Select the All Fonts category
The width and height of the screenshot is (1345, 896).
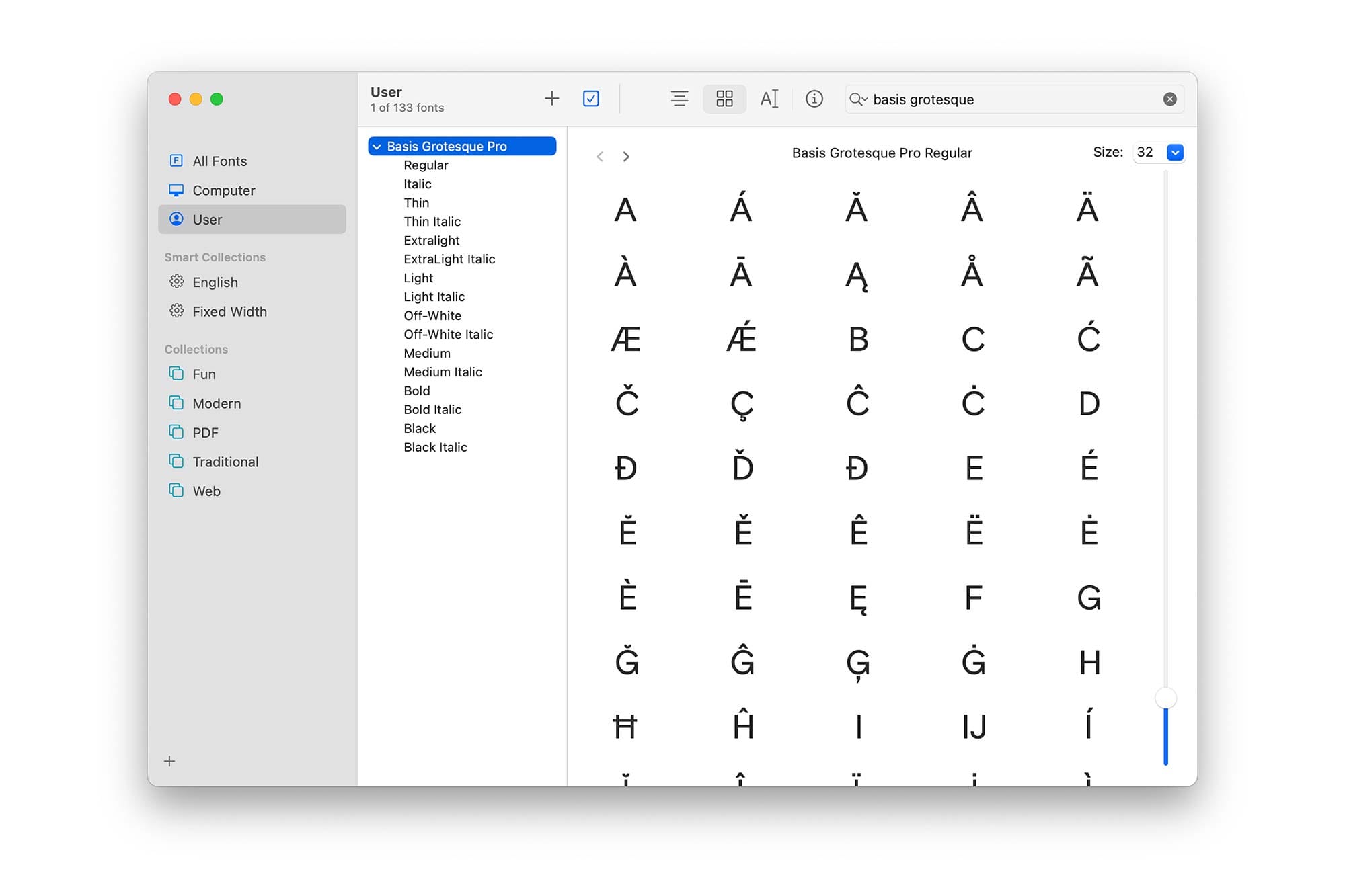click(219, 160)
